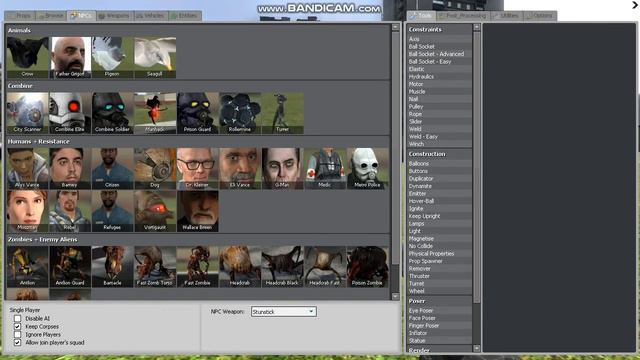Open the Utilities tab
The height and width of the screenshot is (360, 640).
point(507,16)
